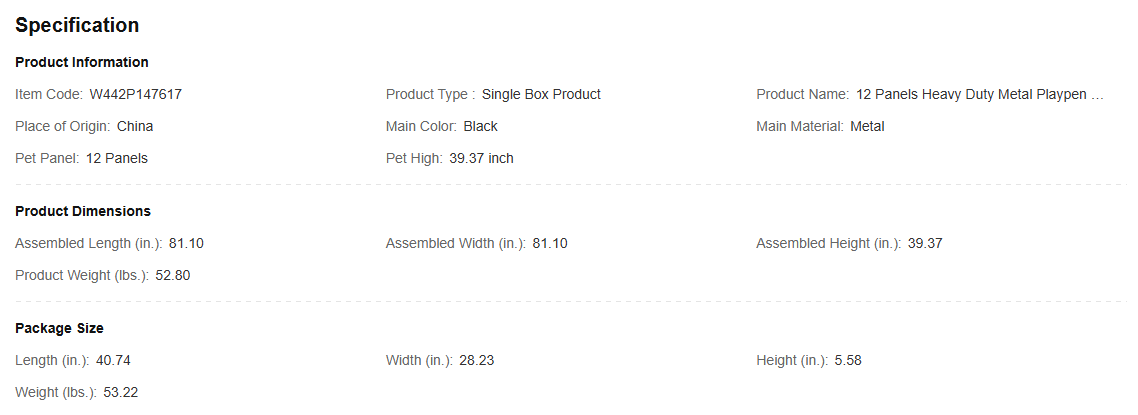
Task: Click the Pet High 39.37 inch value
Action: coord(481,158)
